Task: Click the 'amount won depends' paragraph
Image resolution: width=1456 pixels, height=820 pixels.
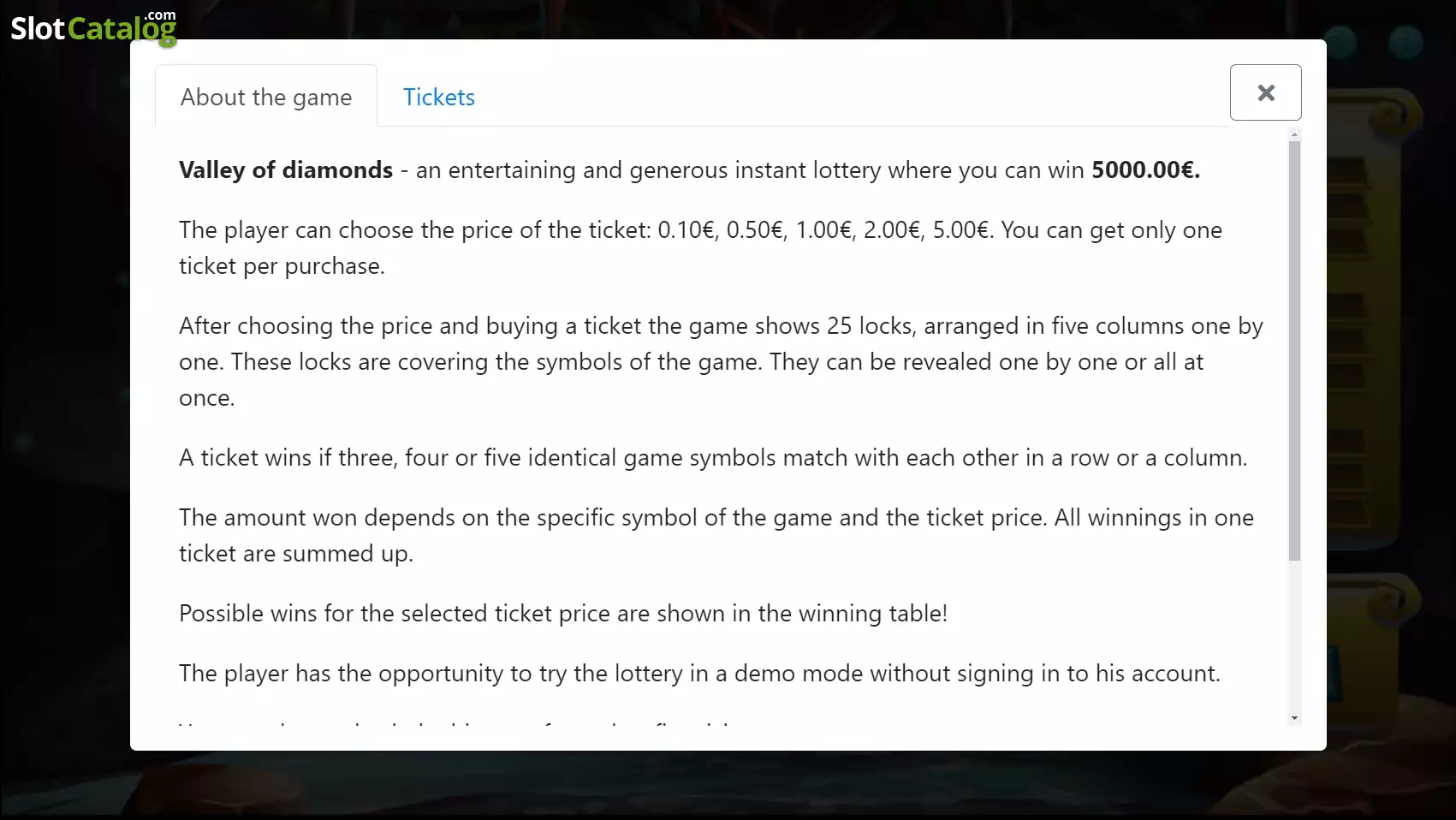Action: tap(716, 536)
